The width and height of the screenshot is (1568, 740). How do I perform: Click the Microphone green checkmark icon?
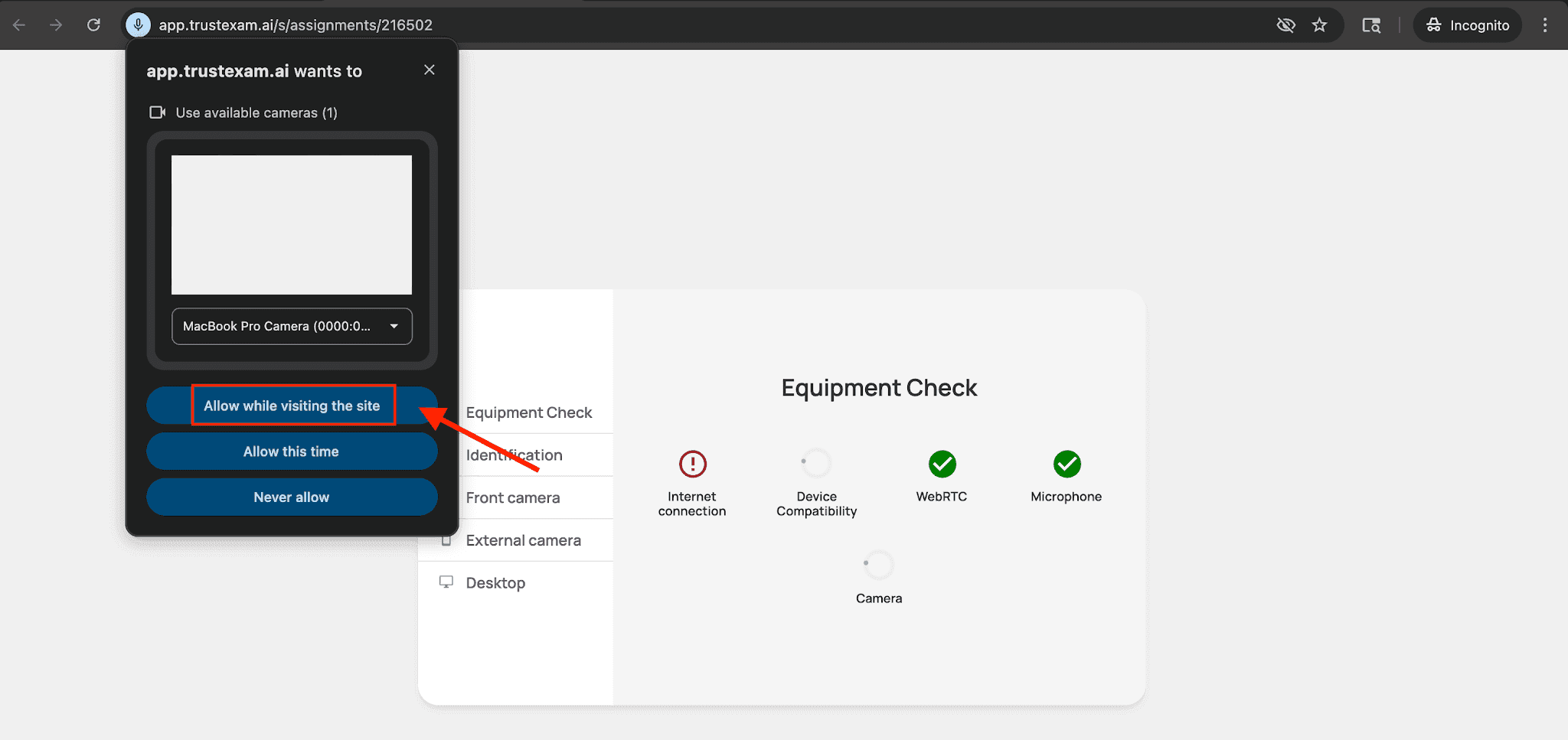coord(1067,464)
